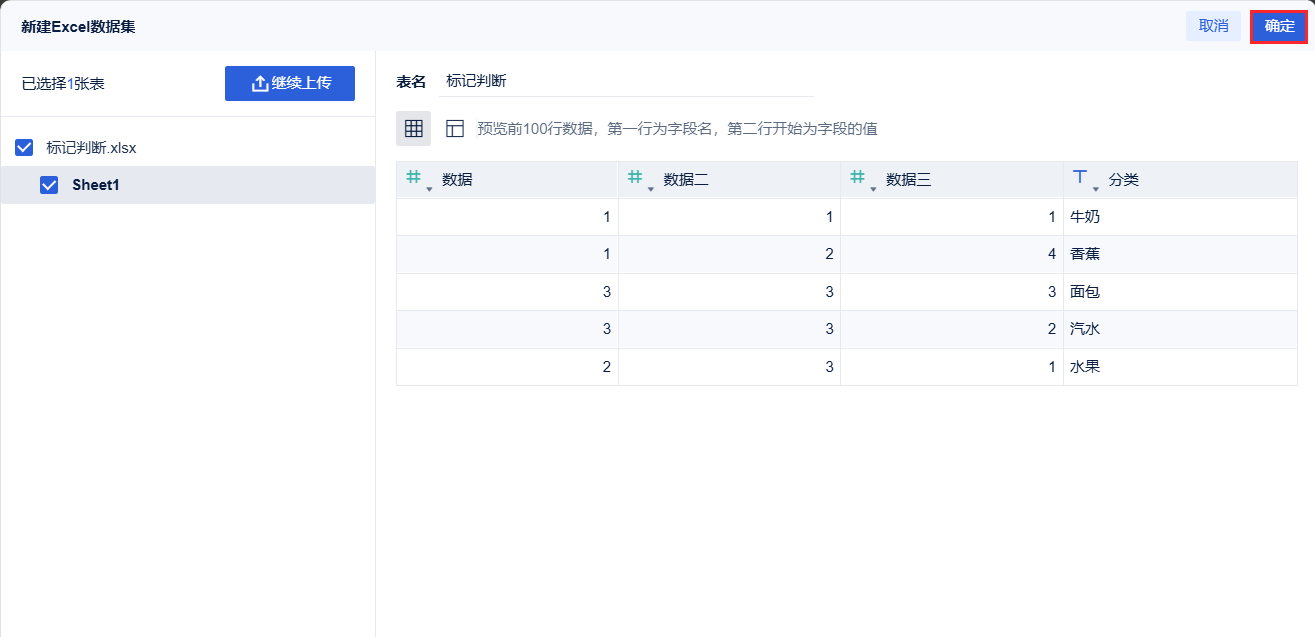The image size is (1315, 637).
Task: Click the 继续上传 upload button
Action: (x=290, y=83)
